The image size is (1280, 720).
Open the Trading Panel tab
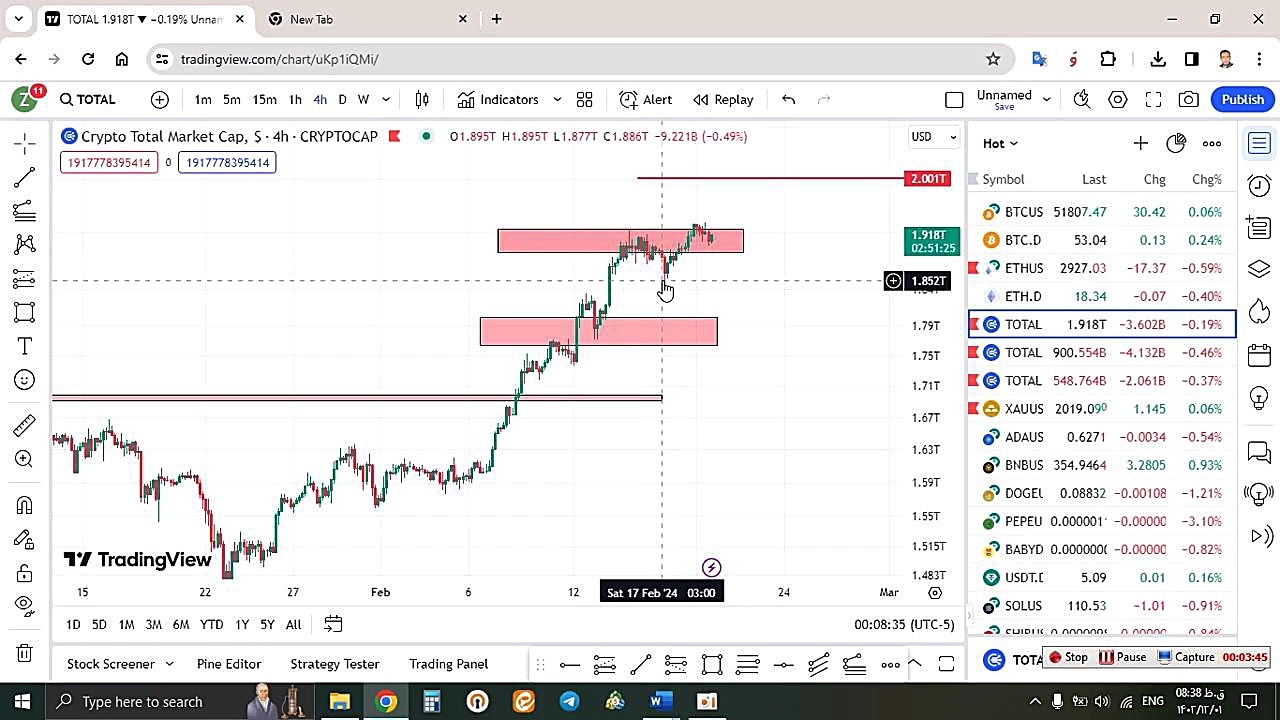(448, 664)
